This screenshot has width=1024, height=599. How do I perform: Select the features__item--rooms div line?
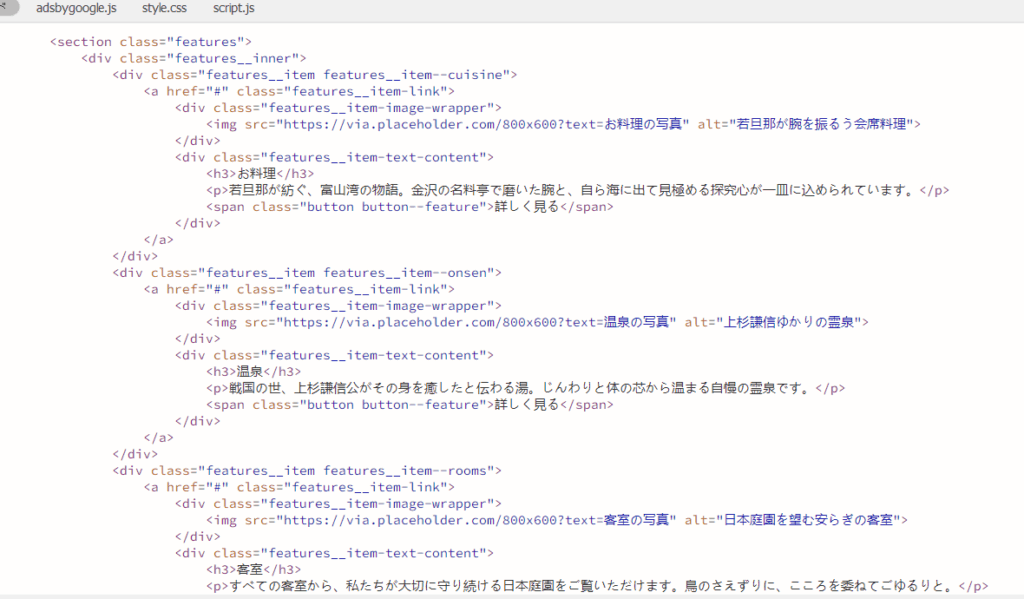(x=307, y=470)
